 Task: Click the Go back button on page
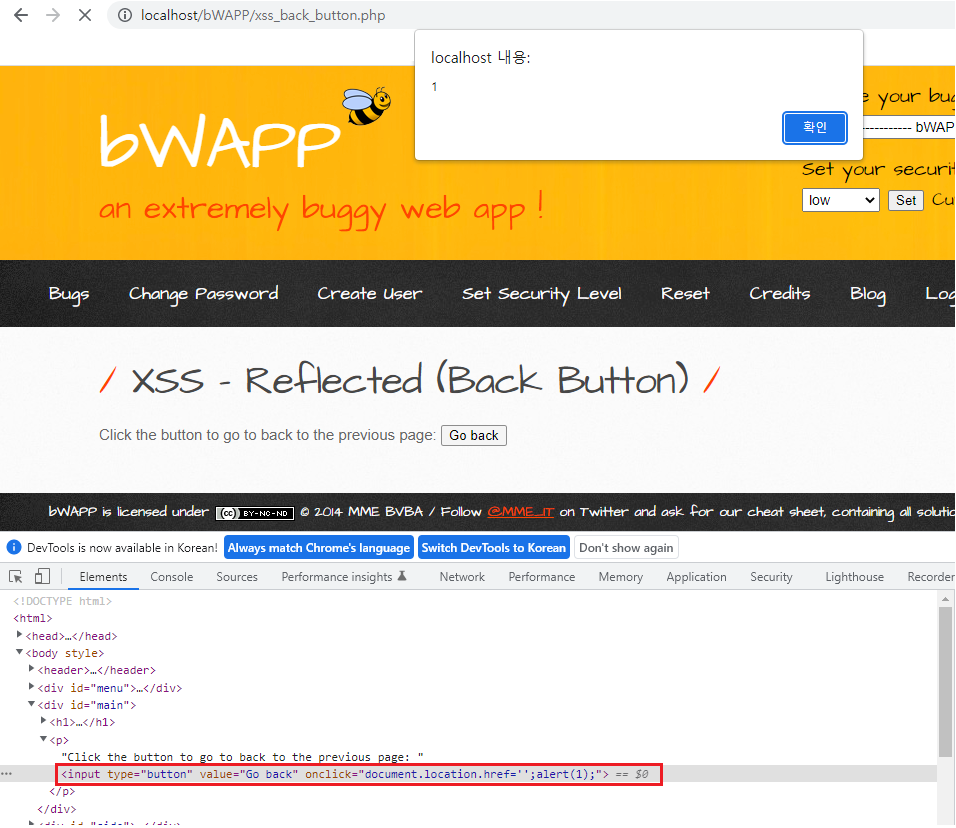474,435
